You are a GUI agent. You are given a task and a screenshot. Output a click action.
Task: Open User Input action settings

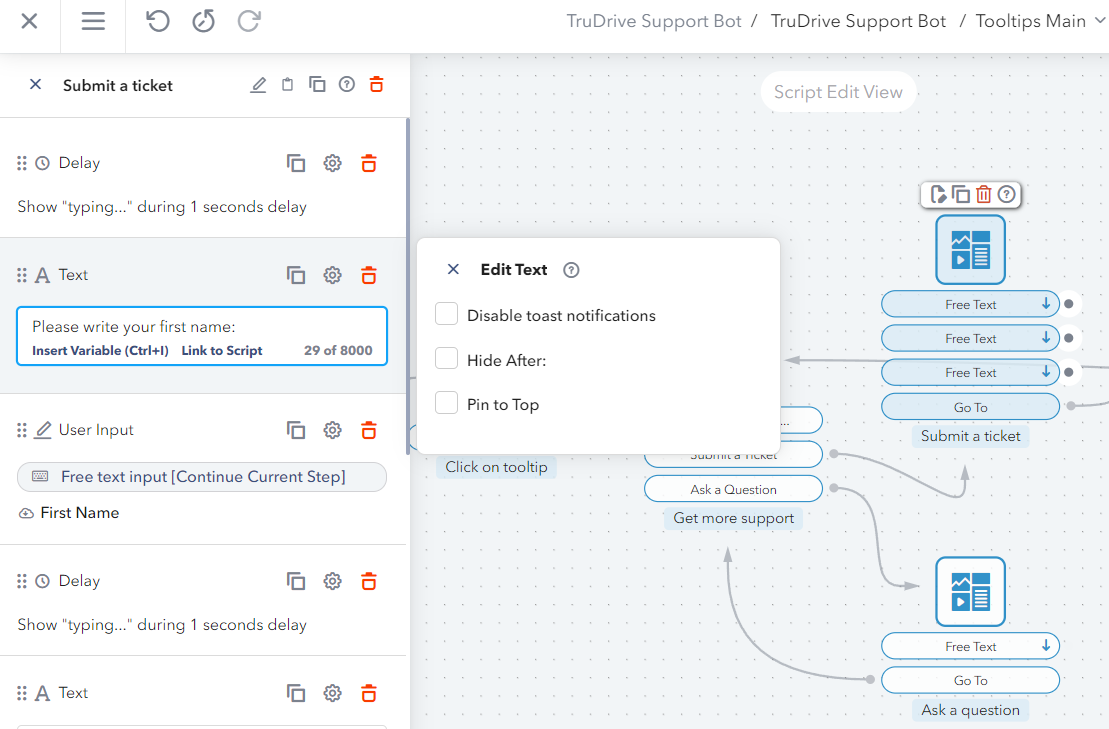(332, 430)
